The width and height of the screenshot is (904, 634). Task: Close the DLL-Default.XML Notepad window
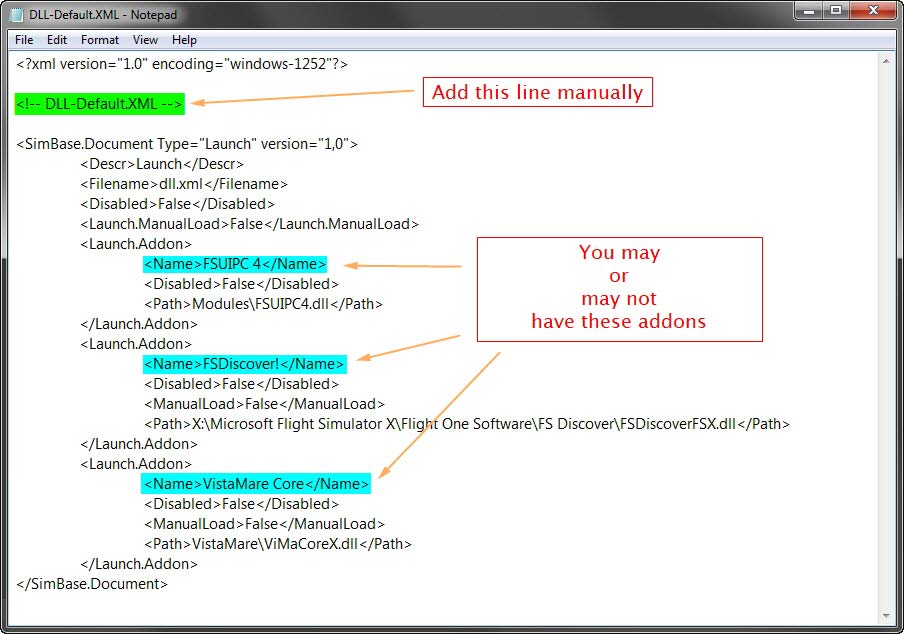tap(871, 11)
